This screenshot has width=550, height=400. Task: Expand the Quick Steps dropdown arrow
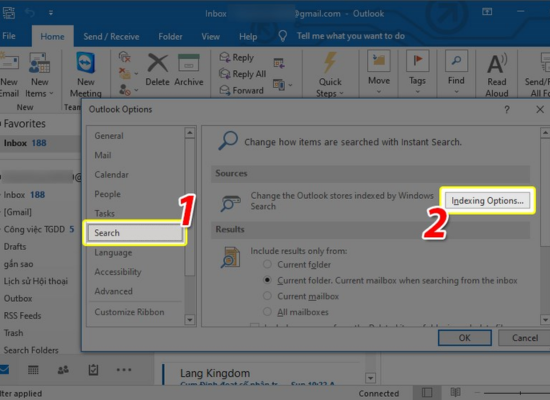point(341,94)
